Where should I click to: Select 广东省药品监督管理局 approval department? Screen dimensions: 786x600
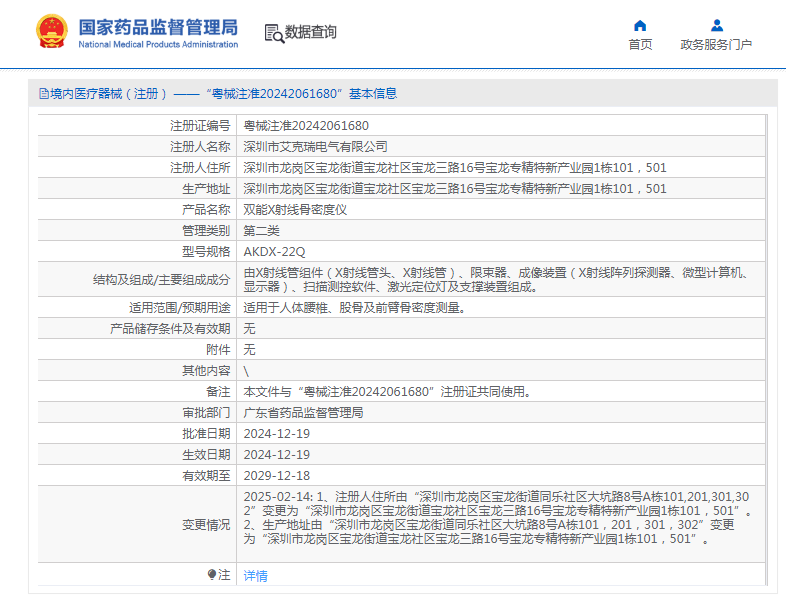click(x=303, y=413)
